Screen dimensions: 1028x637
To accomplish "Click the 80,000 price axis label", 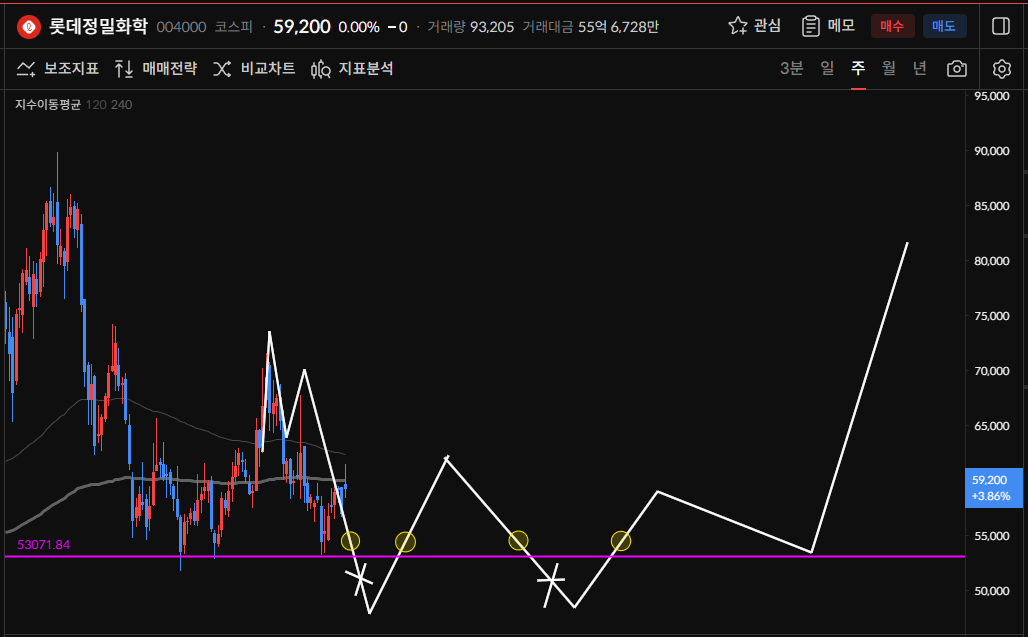I will coord(991,261).
